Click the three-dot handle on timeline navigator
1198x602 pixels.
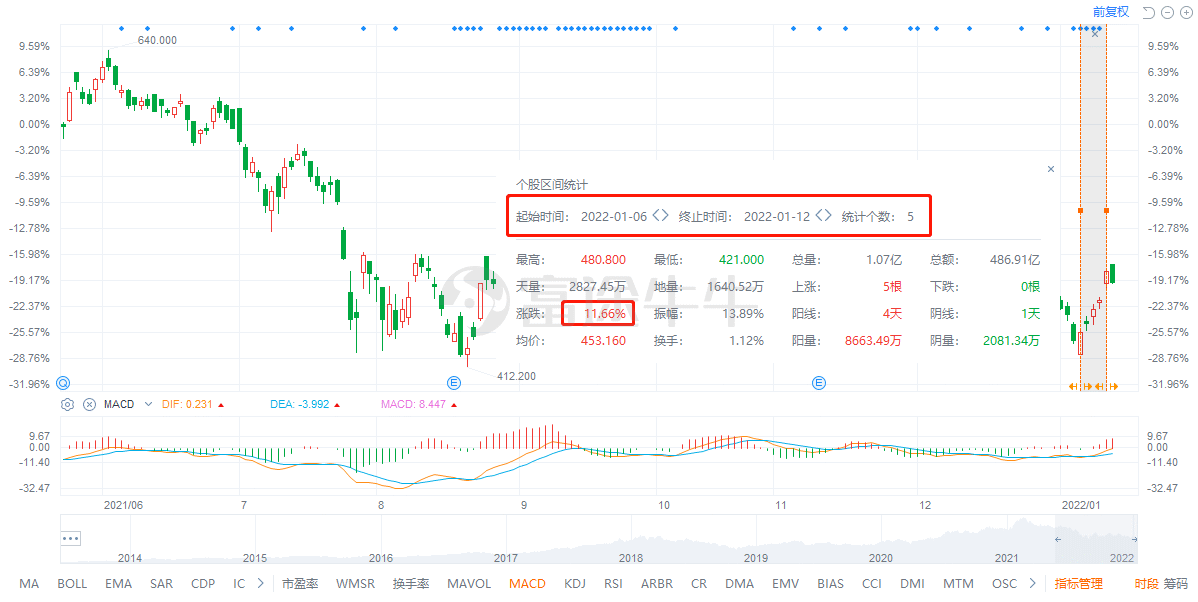point(70,537)
